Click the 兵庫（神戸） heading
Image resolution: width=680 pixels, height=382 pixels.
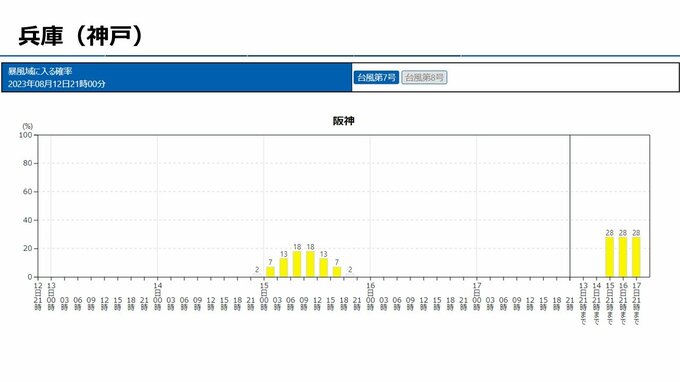tap(81, 36)
